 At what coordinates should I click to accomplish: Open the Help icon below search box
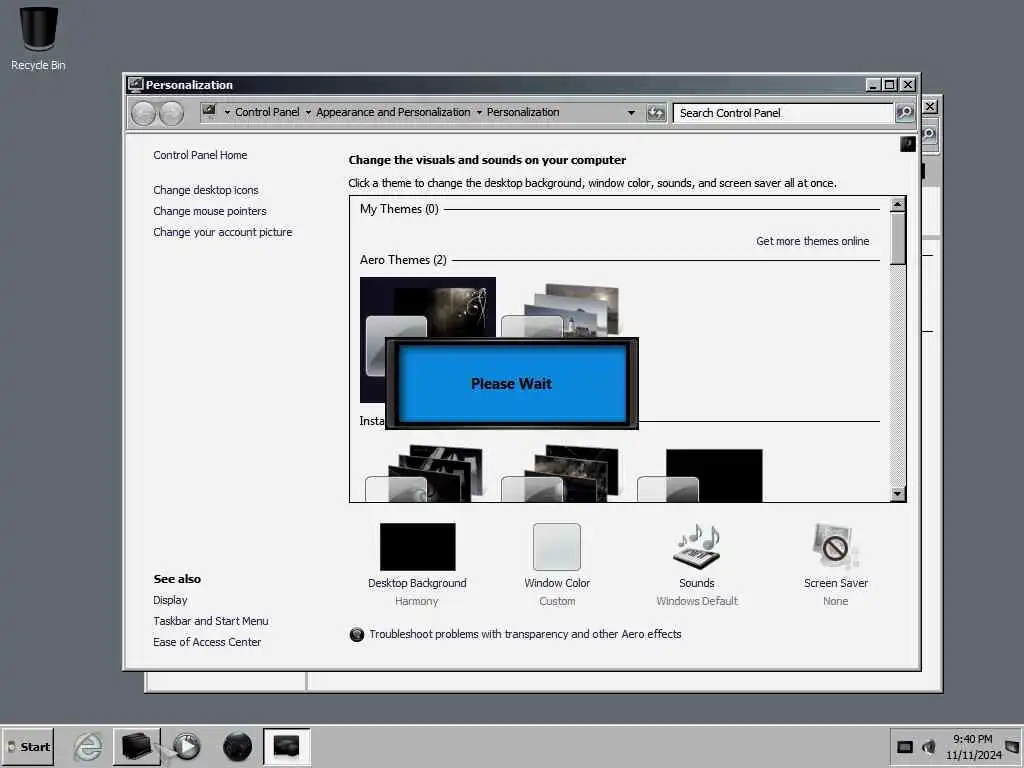[907, 144]
